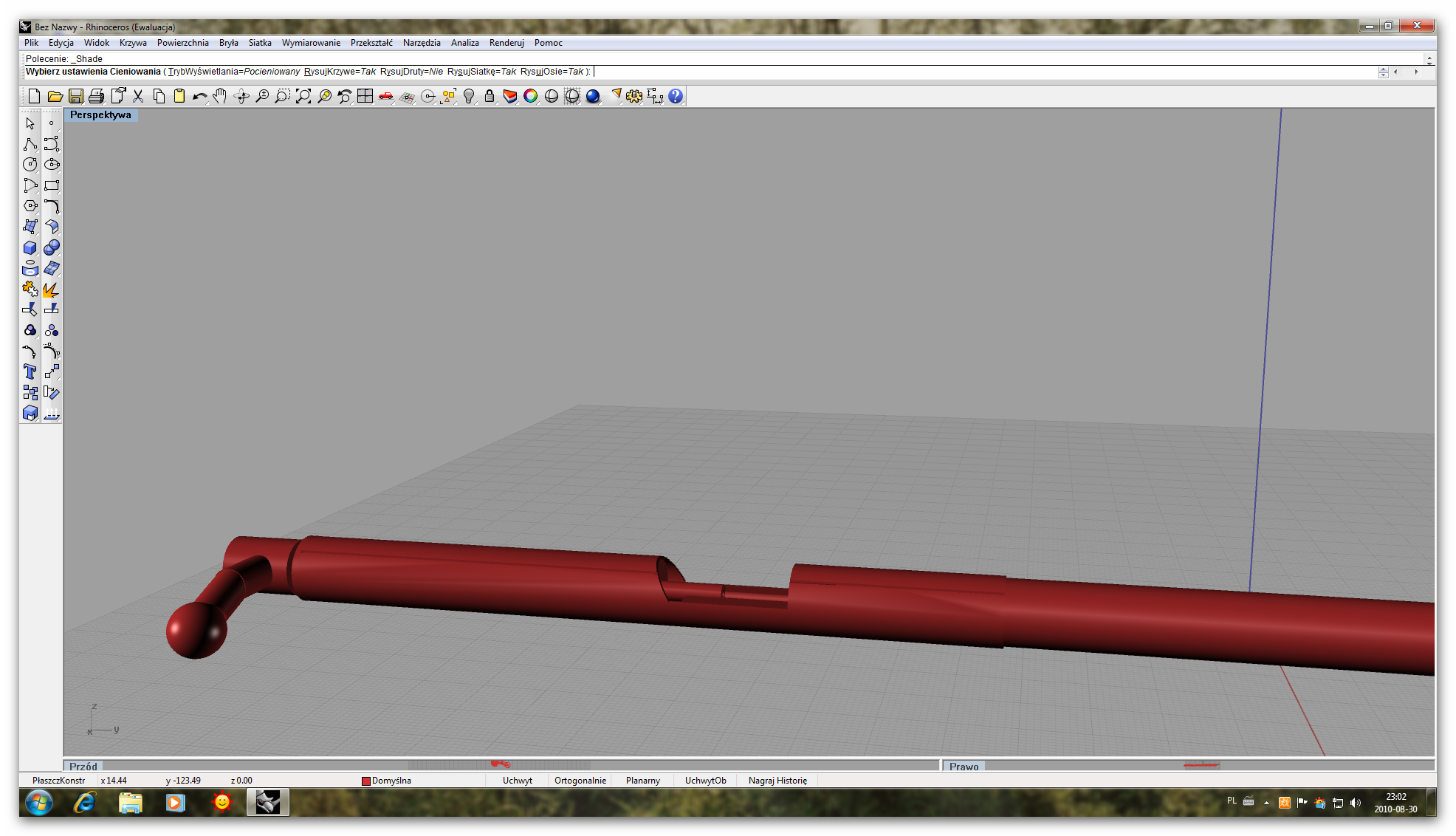This screenshot has width=1456, height=836.
Task: Click the four-viewports layout icon
Action: coord(365,96)
